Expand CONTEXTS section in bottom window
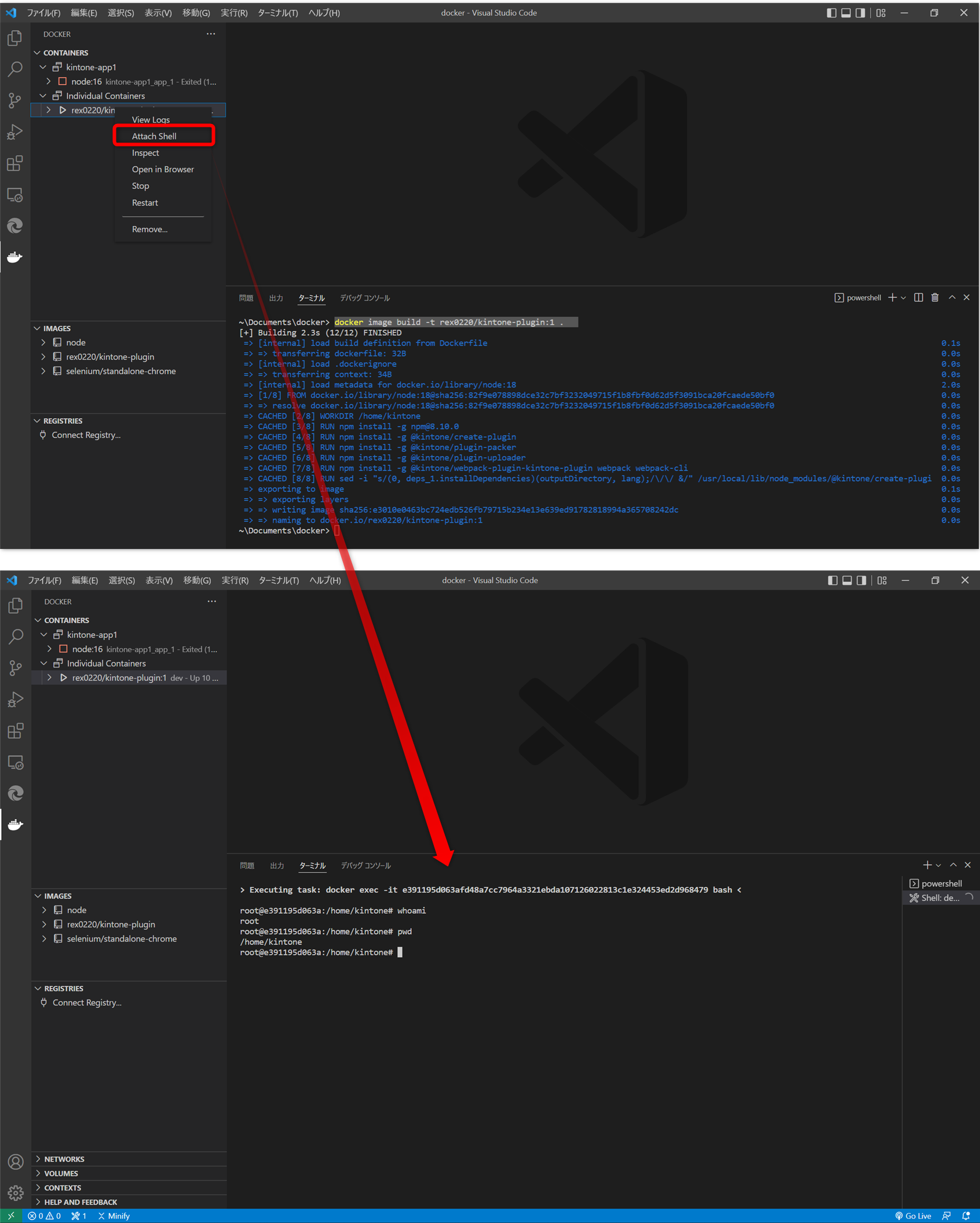 tap(129, 1188)
